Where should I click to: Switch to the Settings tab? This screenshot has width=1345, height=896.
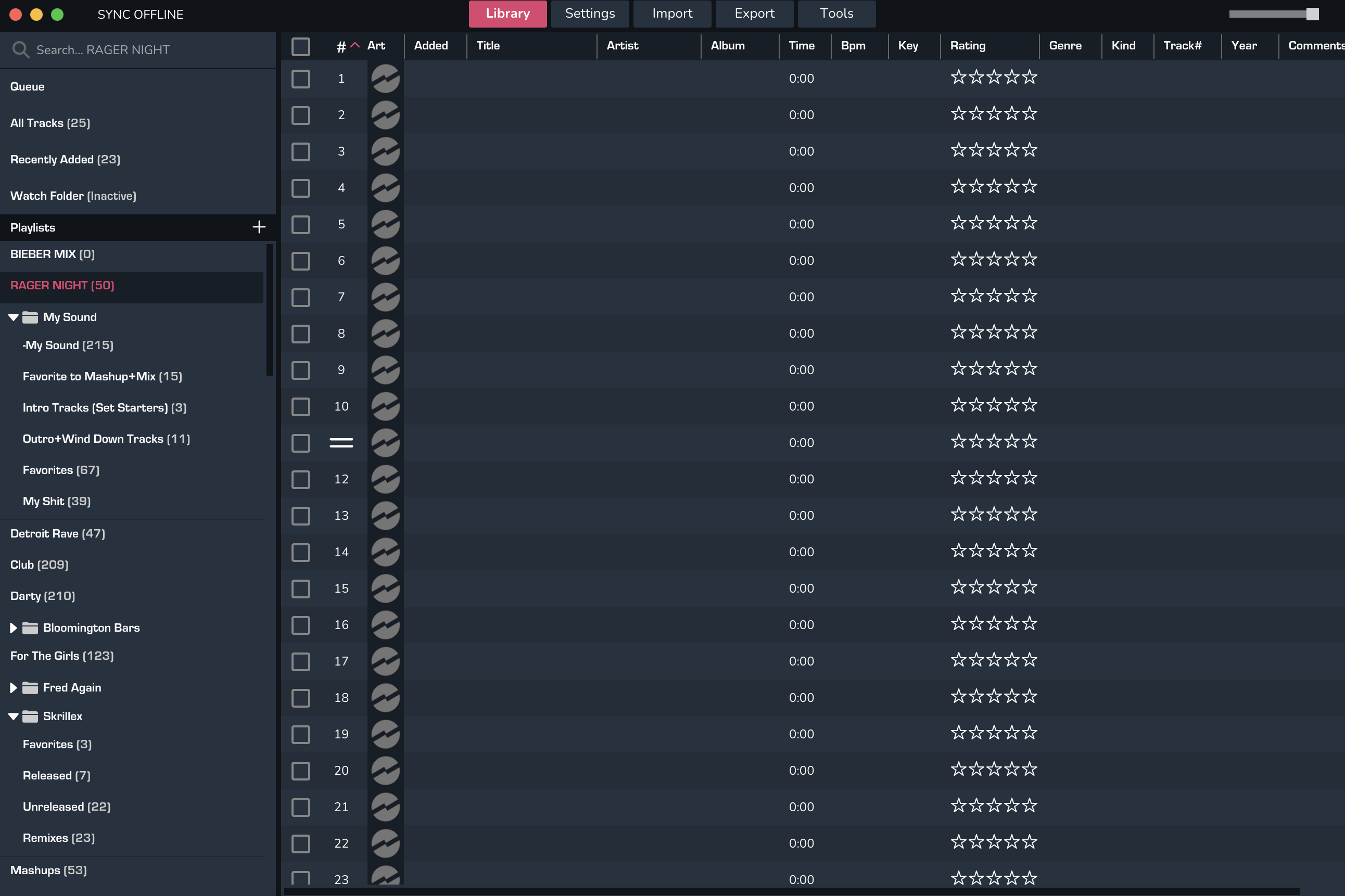pos(589,14)
